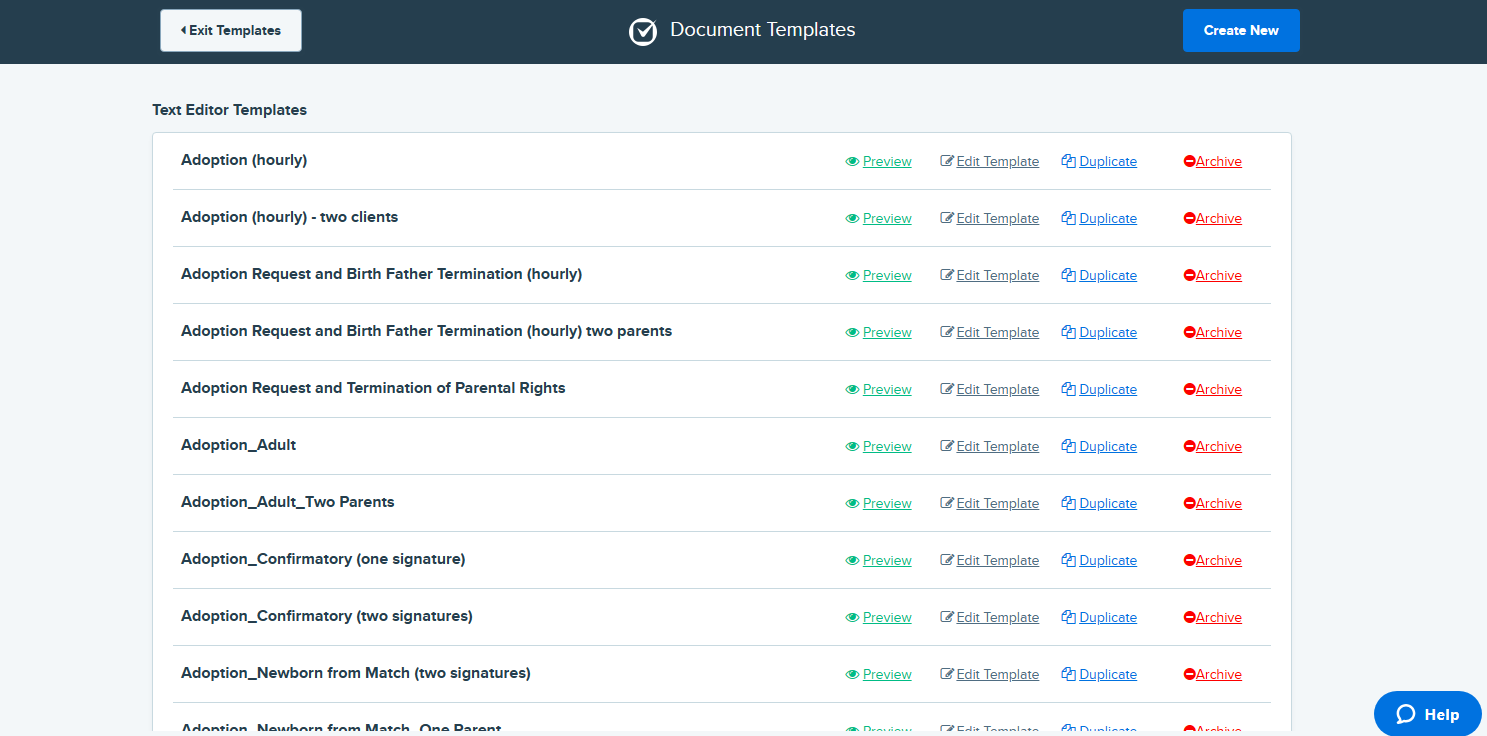Click duplicate icon for Adoption Request and Termination of Parental Rights
1487x736 pixels.
1068,389
